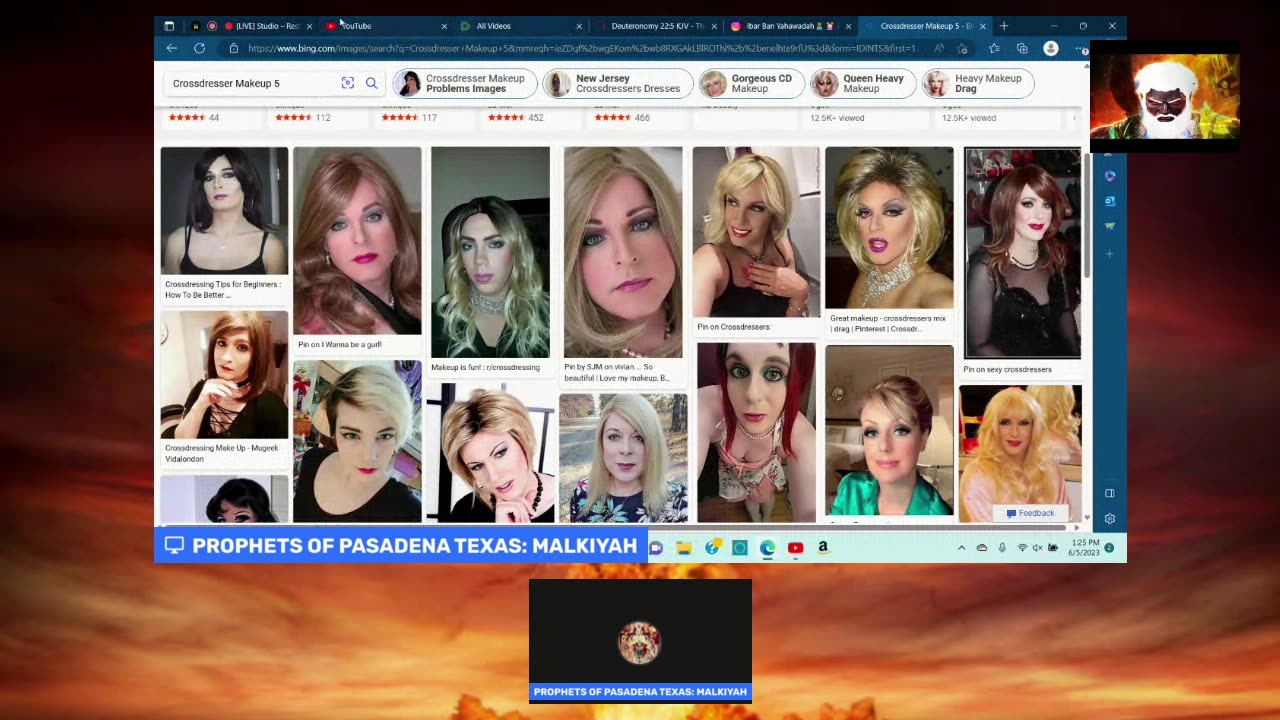Click 'Pin on sexy crossdressers' caption
Viewport: 1280px width, 720px height.
pos(1007,369)
